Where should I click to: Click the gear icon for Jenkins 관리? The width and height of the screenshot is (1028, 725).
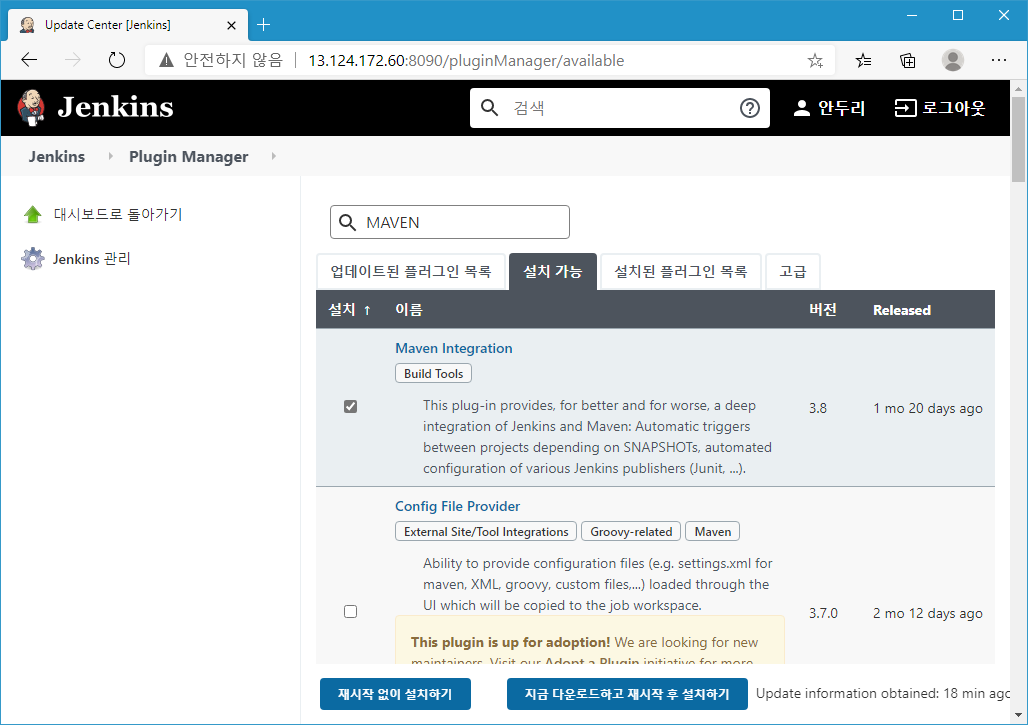[x=33, y=259]
